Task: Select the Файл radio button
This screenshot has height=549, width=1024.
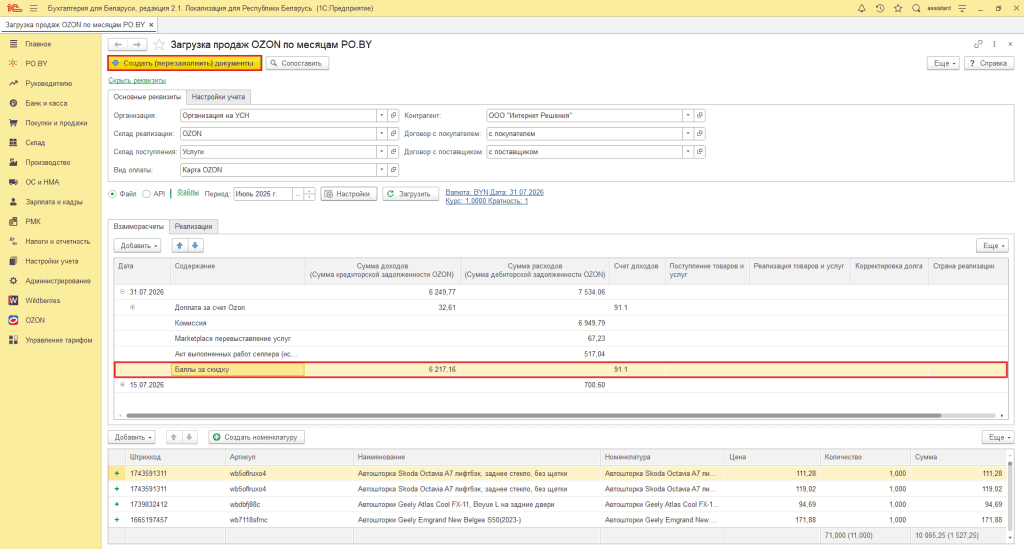Action: [x=112, y=194]
